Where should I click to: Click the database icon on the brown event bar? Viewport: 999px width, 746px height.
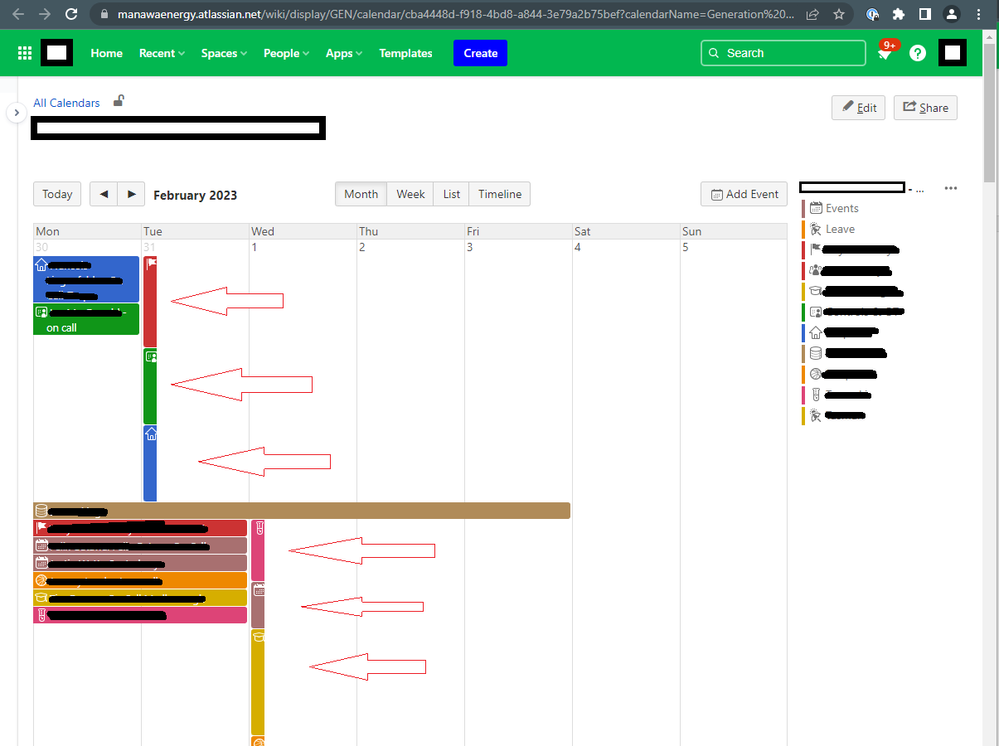point(40,510)
